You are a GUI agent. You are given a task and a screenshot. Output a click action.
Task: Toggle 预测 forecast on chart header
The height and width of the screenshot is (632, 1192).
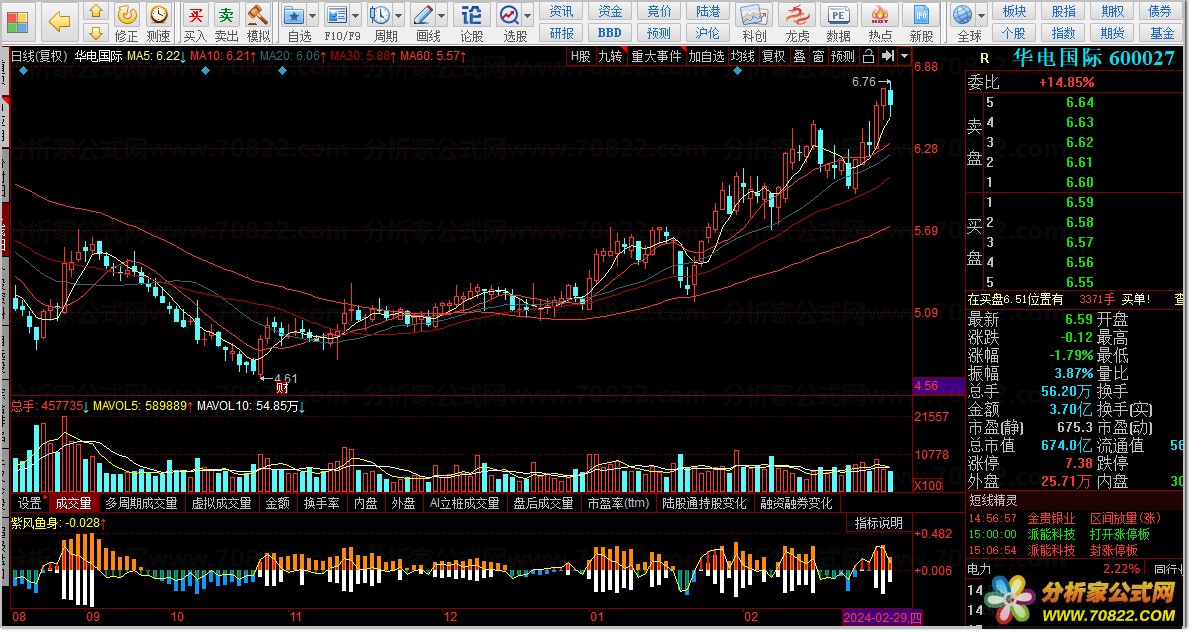coord(842,56)
